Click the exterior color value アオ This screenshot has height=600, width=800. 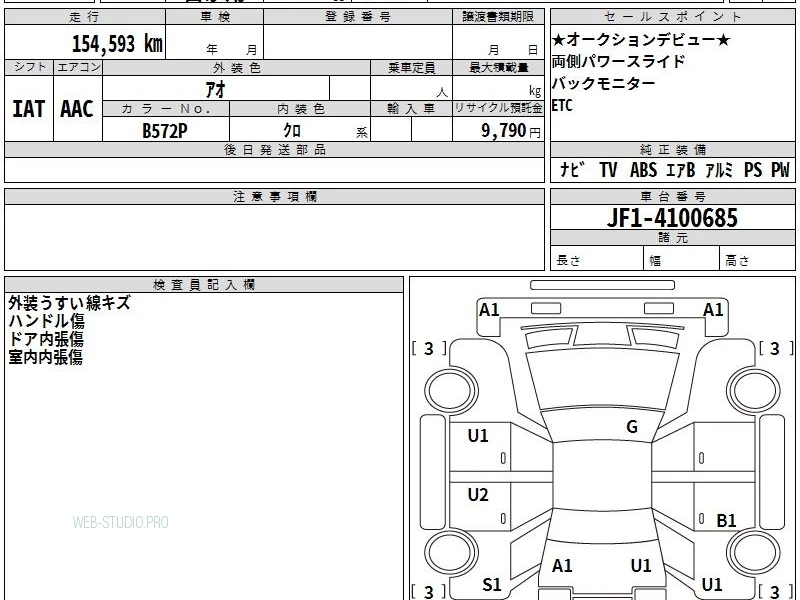point(215,90)
